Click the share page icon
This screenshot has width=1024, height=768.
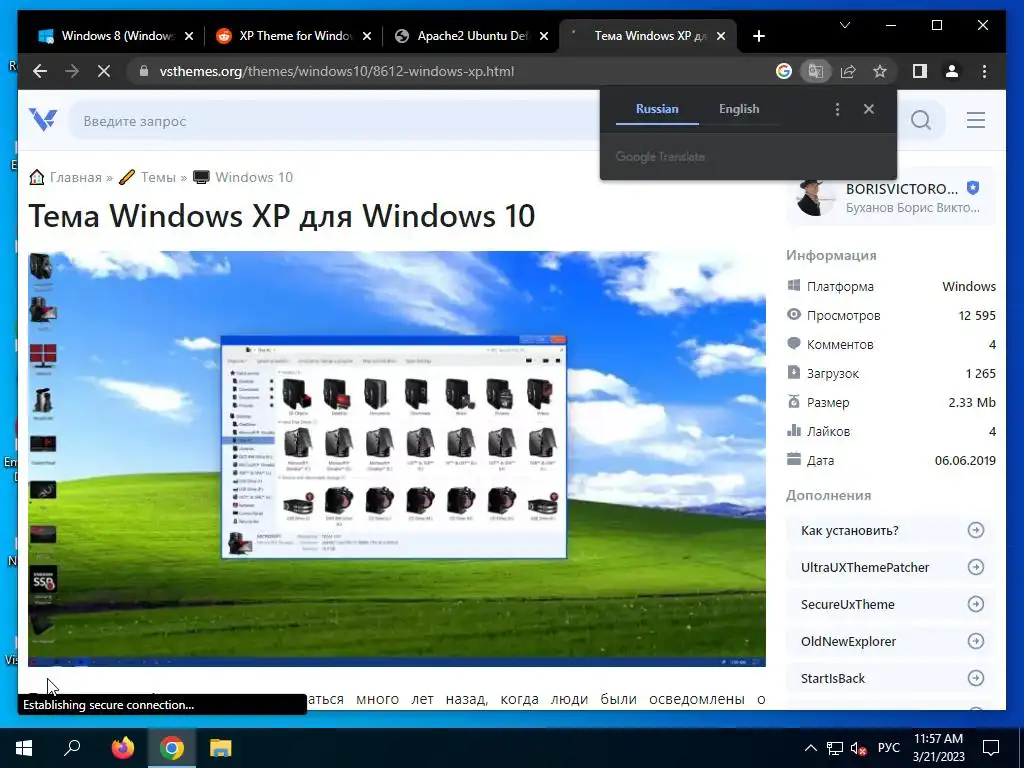848,71
